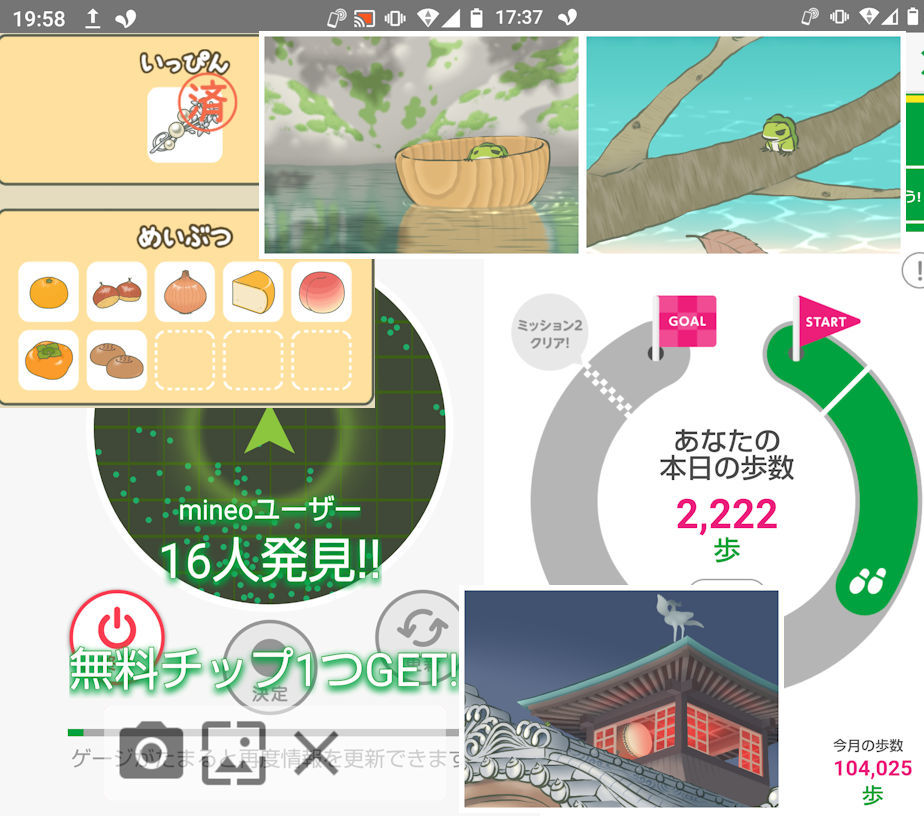Tap the gauge progress bar
The height and width of the screenshot is (816, 924).
point(263,732)
